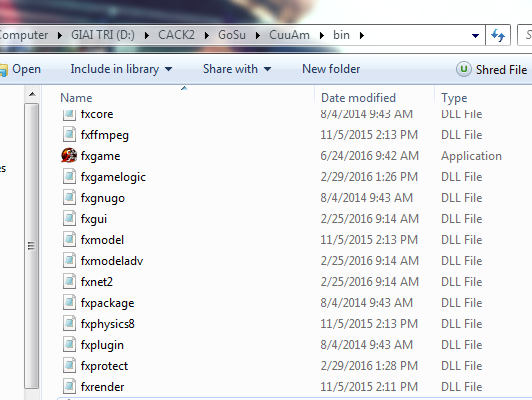Select the fxpackage file name

point(107,303)
